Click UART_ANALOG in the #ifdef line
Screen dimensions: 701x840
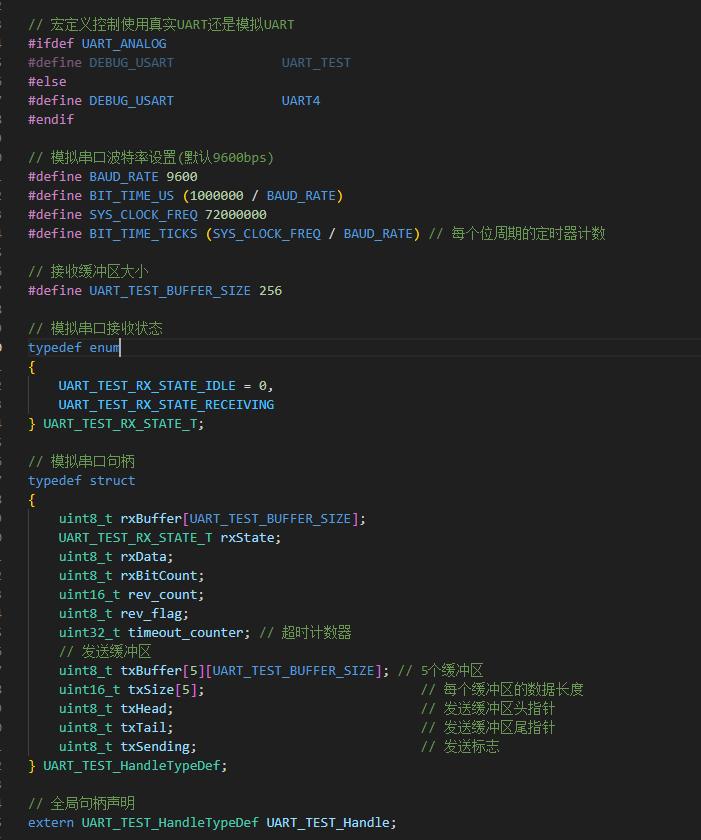[x=124, y=44]
